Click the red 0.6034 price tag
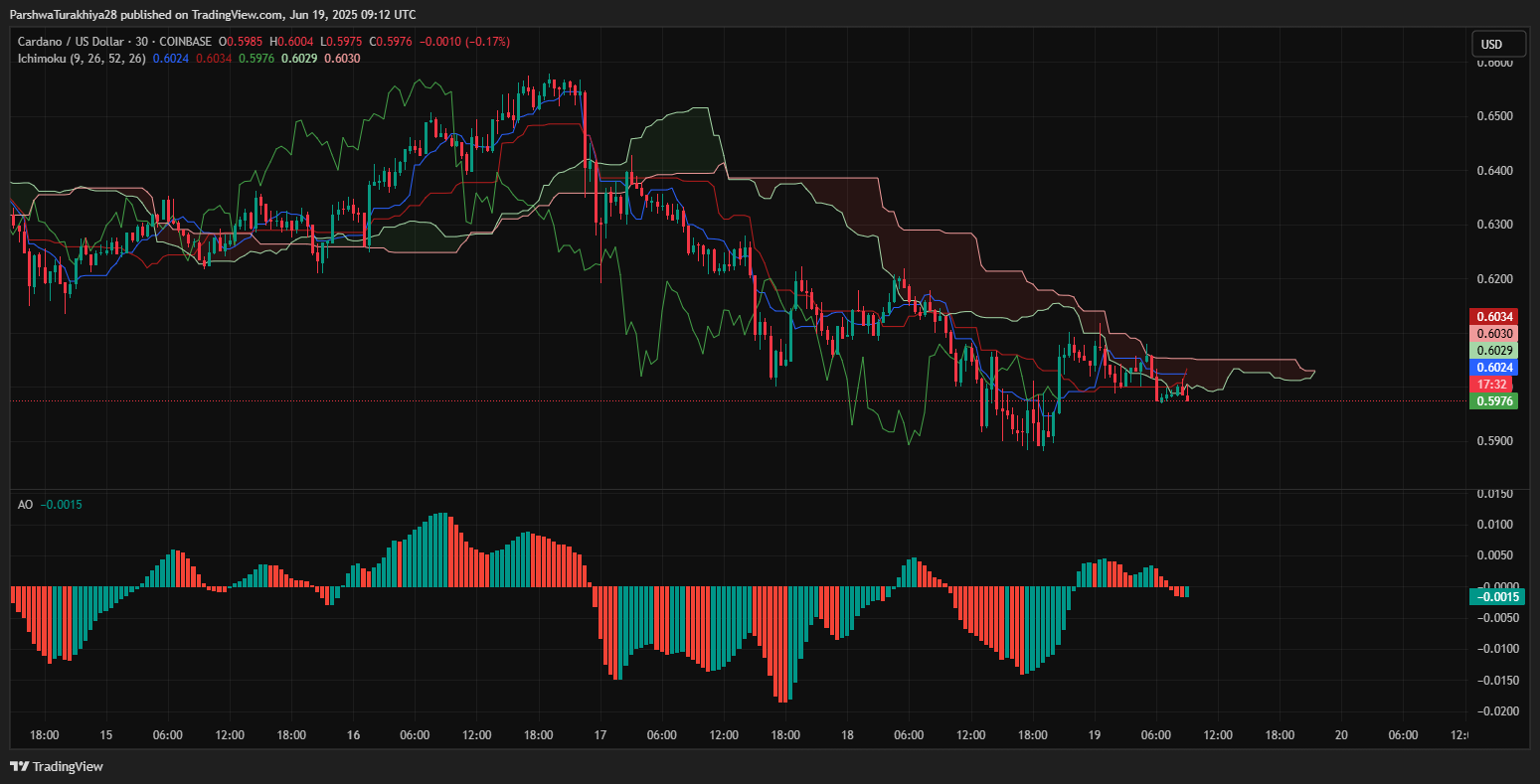This screenshot has height=784, width=1540. tap(1493, 316)
